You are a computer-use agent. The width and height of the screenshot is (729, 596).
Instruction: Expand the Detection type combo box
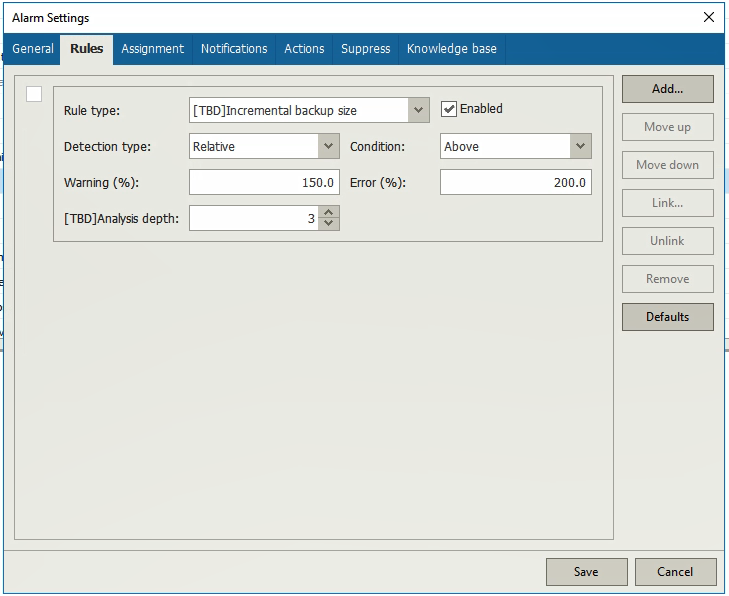[329, 146]
